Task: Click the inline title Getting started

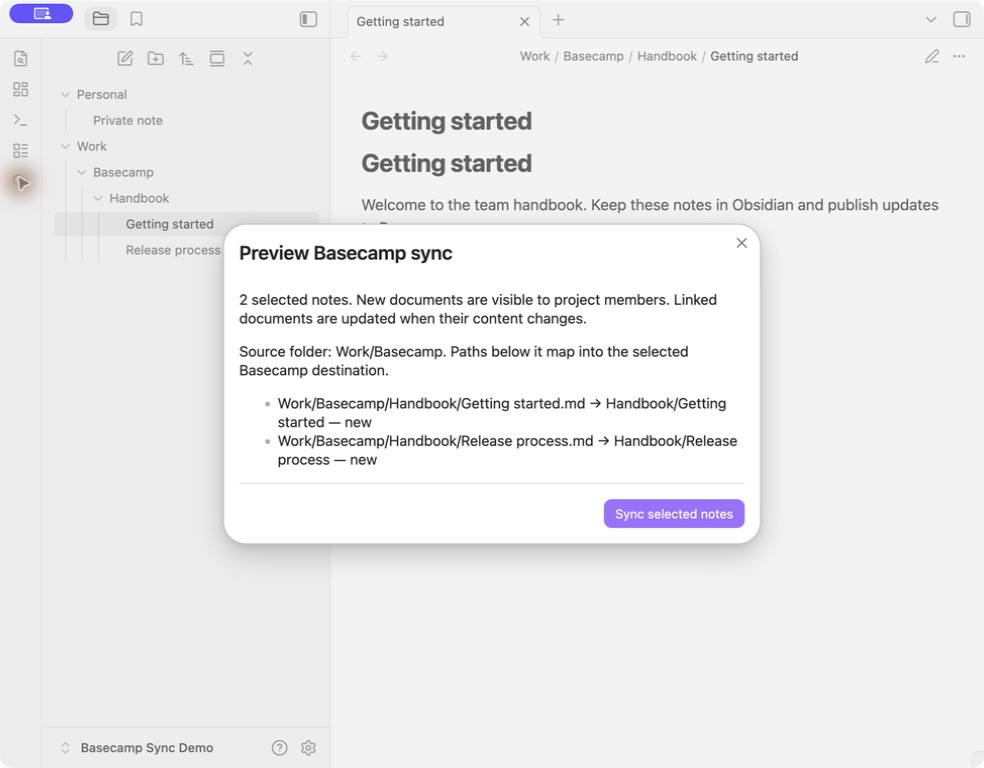Action: pyautogui.click(x=446, y=121)
